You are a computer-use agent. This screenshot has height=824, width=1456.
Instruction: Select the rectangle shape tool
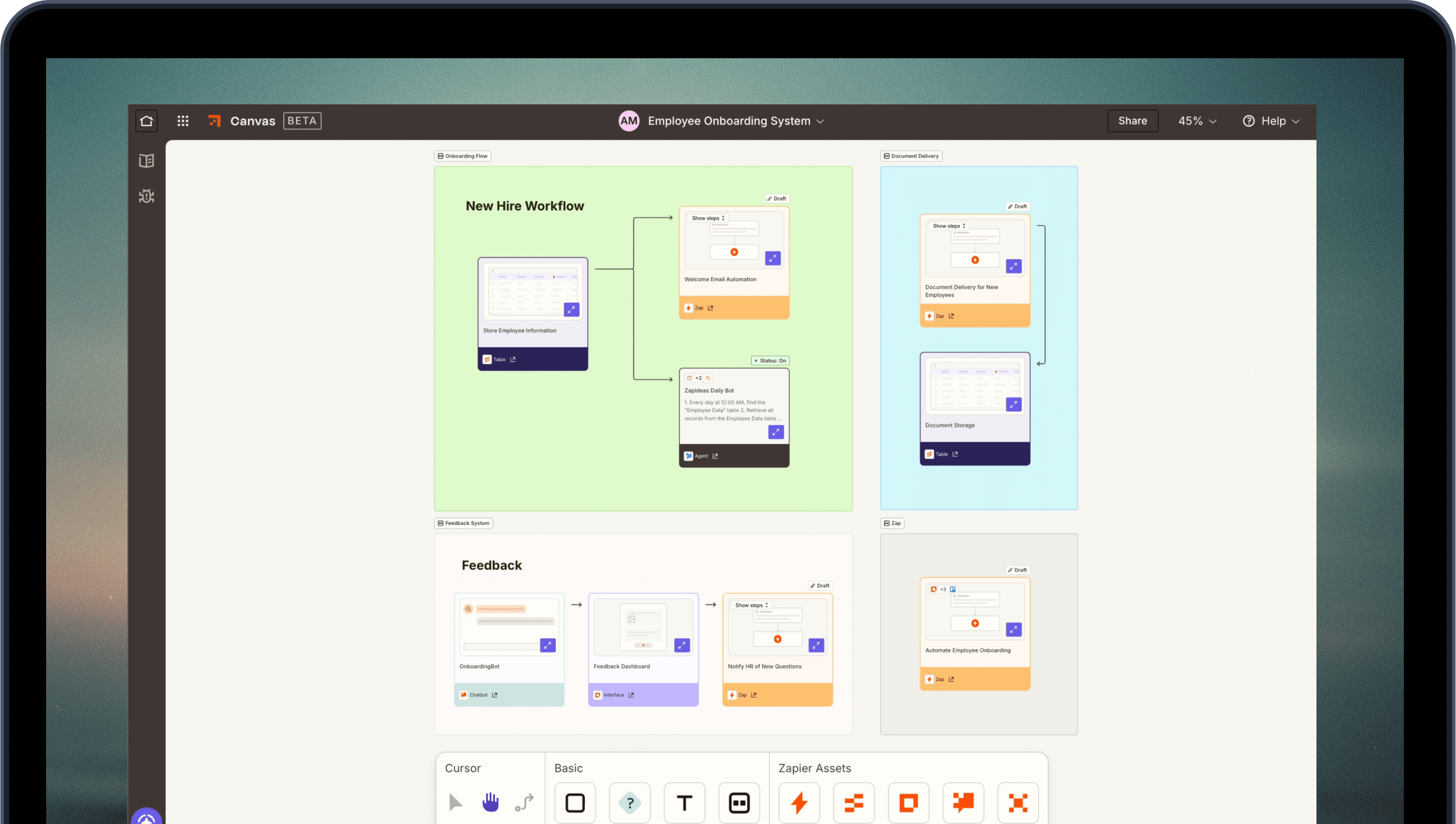[575, 802]
